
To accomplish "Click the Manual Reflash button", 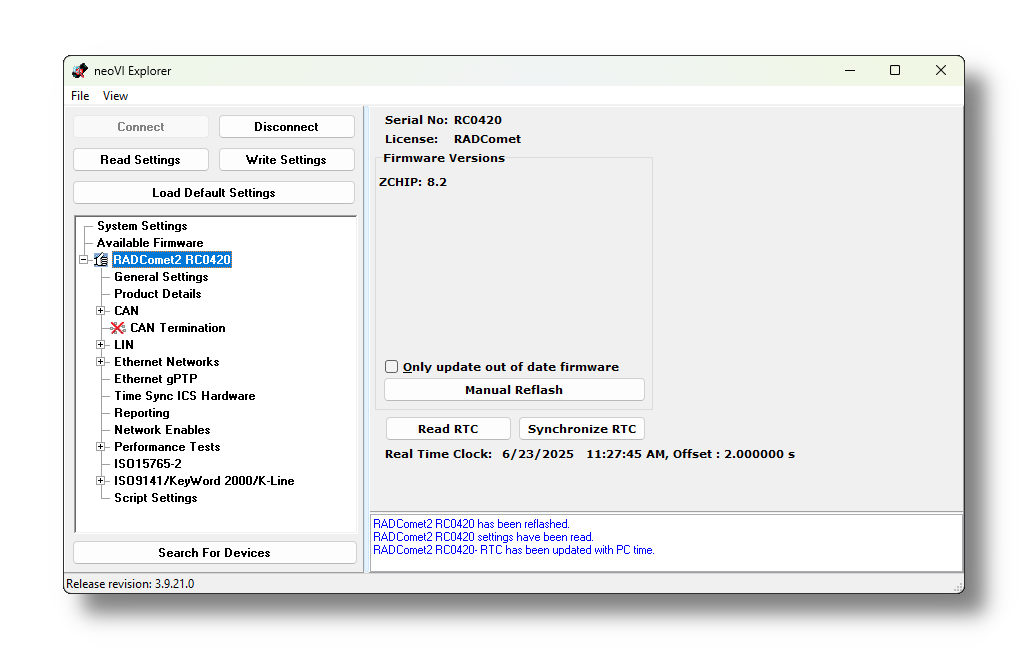I will pyautogui.click(x=514, y=389).
